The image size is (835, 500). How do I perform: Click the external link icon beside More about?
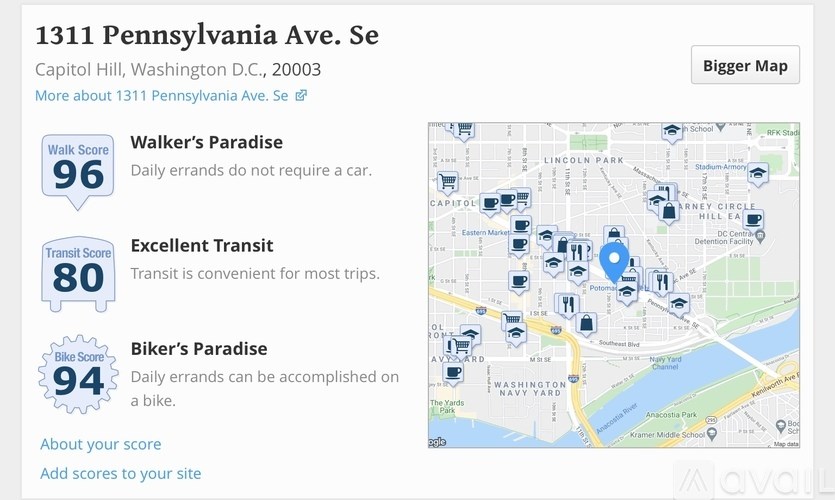[x=301, y=96]
